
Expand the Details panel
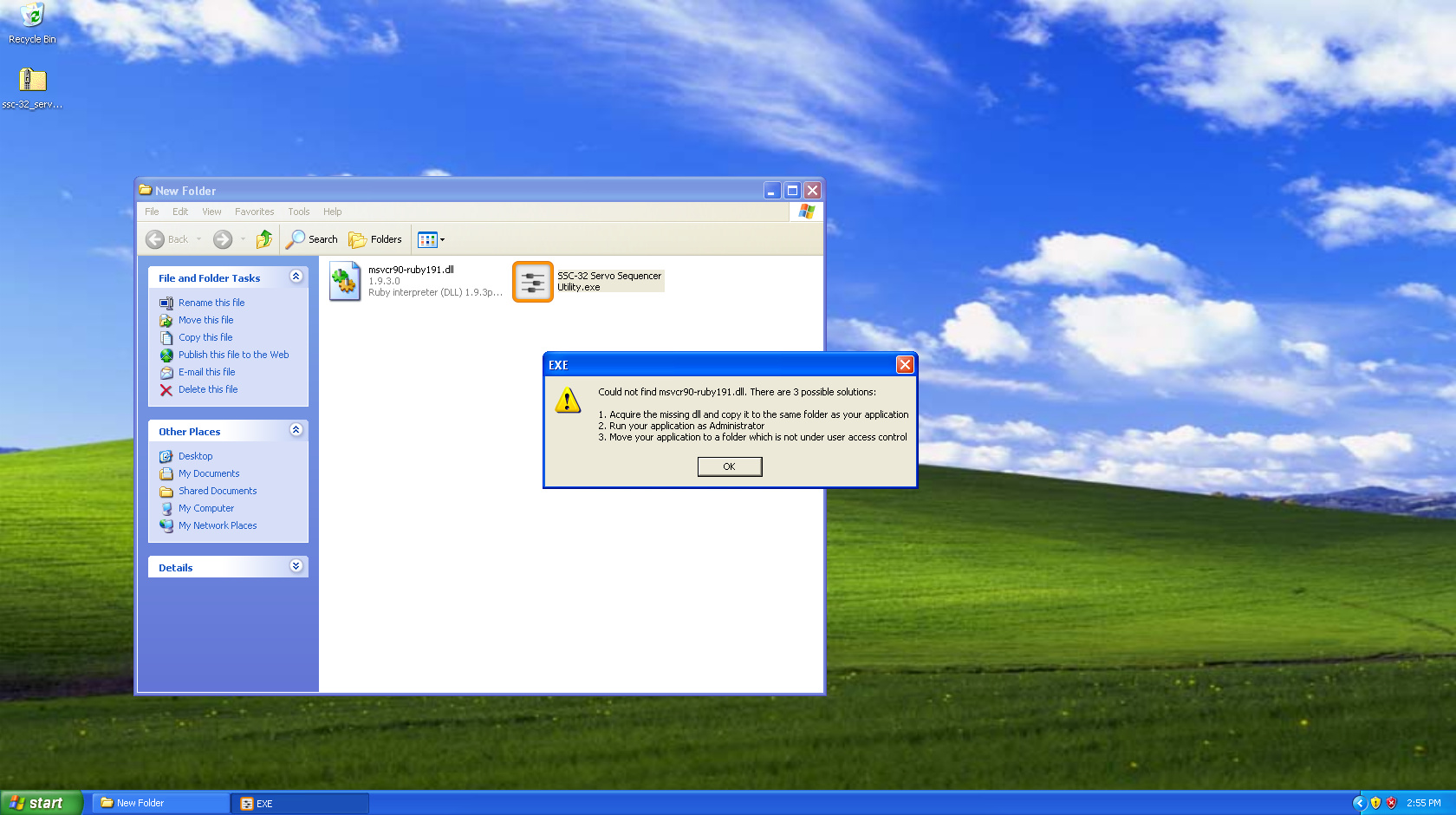coord(296,566)
